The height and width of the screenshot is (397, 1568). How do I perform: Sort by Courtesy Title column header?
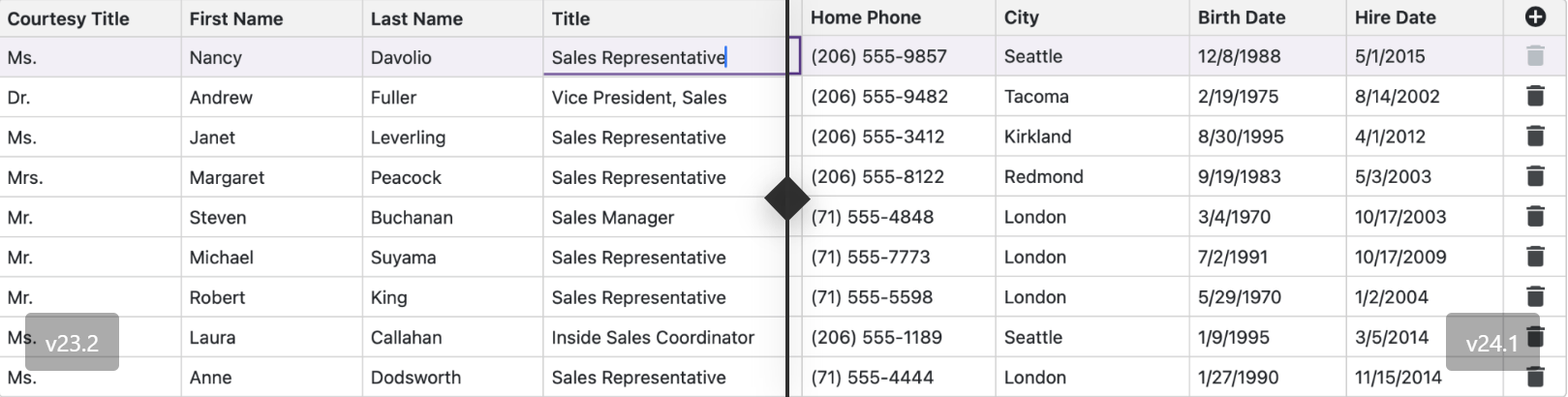(x=69, y=18)
